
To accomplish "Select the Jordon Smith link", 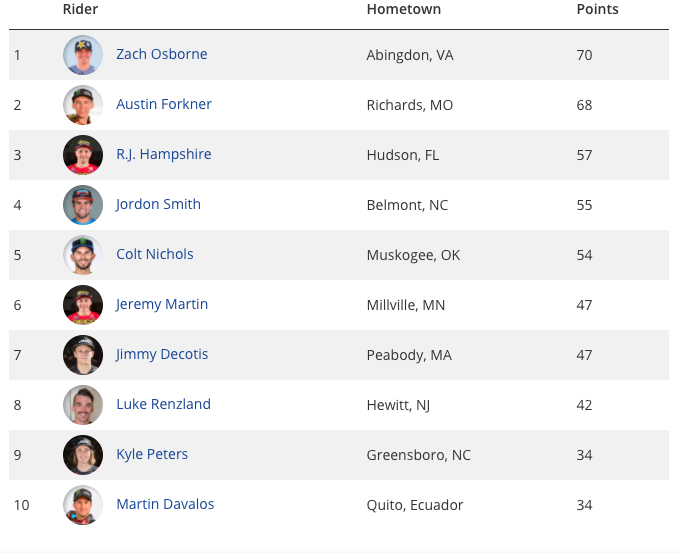I will tap(158, 204).
